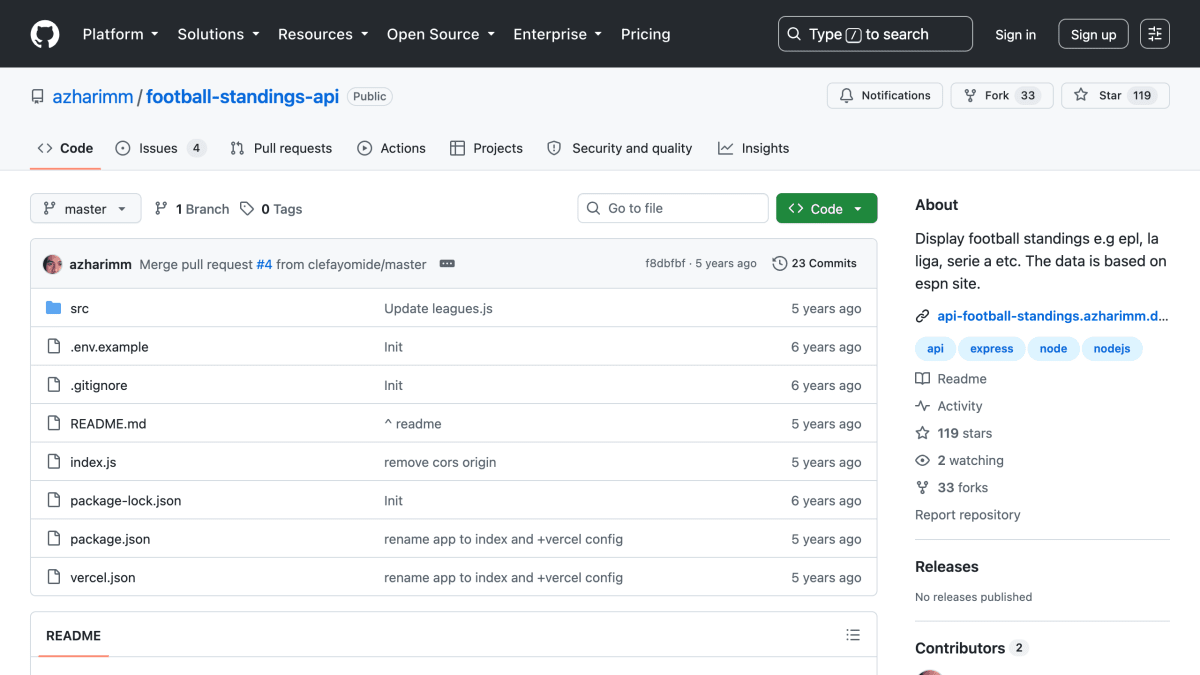Click the eye icon beside 2 watching
The image size is (1200, 675).
[x=923, y=461]
